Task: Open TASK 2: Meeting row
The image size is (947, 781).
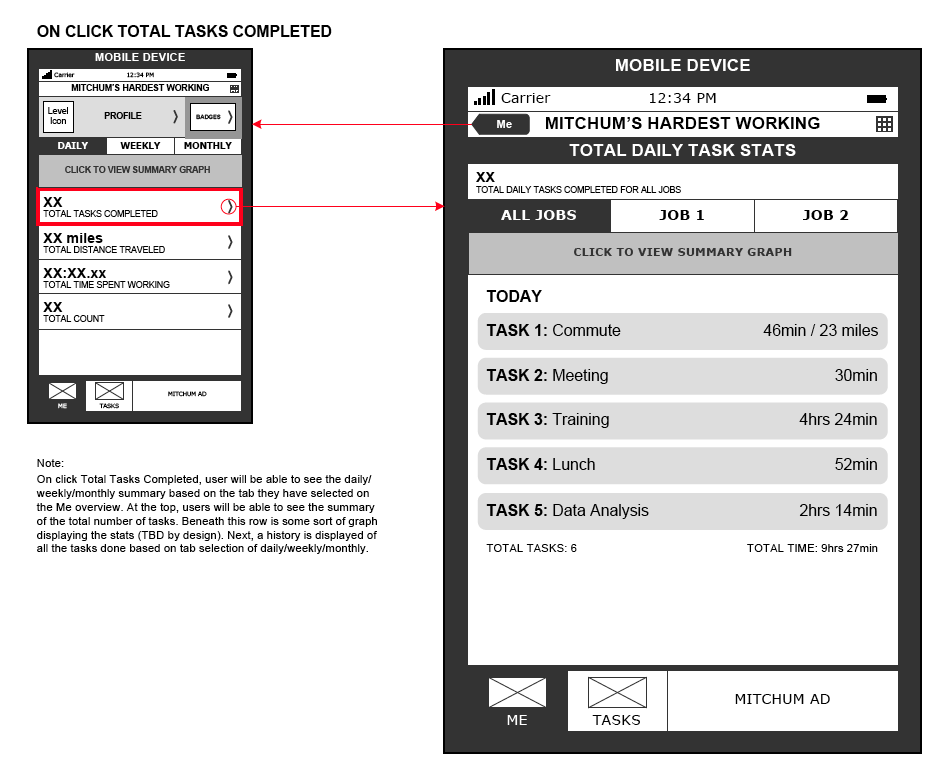Action: click(x=682, y=376)
